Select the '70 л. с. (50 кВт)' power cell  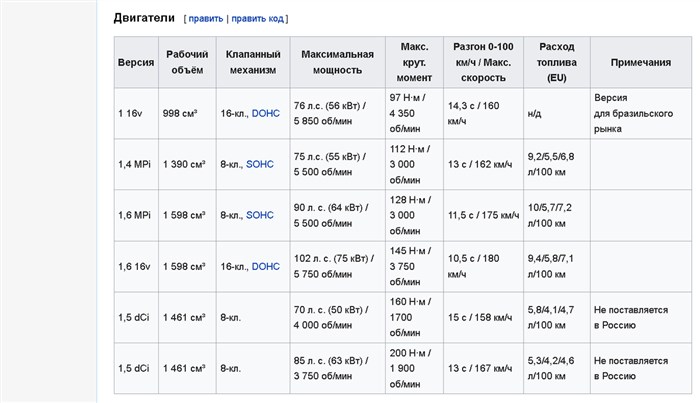tap(338, 317)
